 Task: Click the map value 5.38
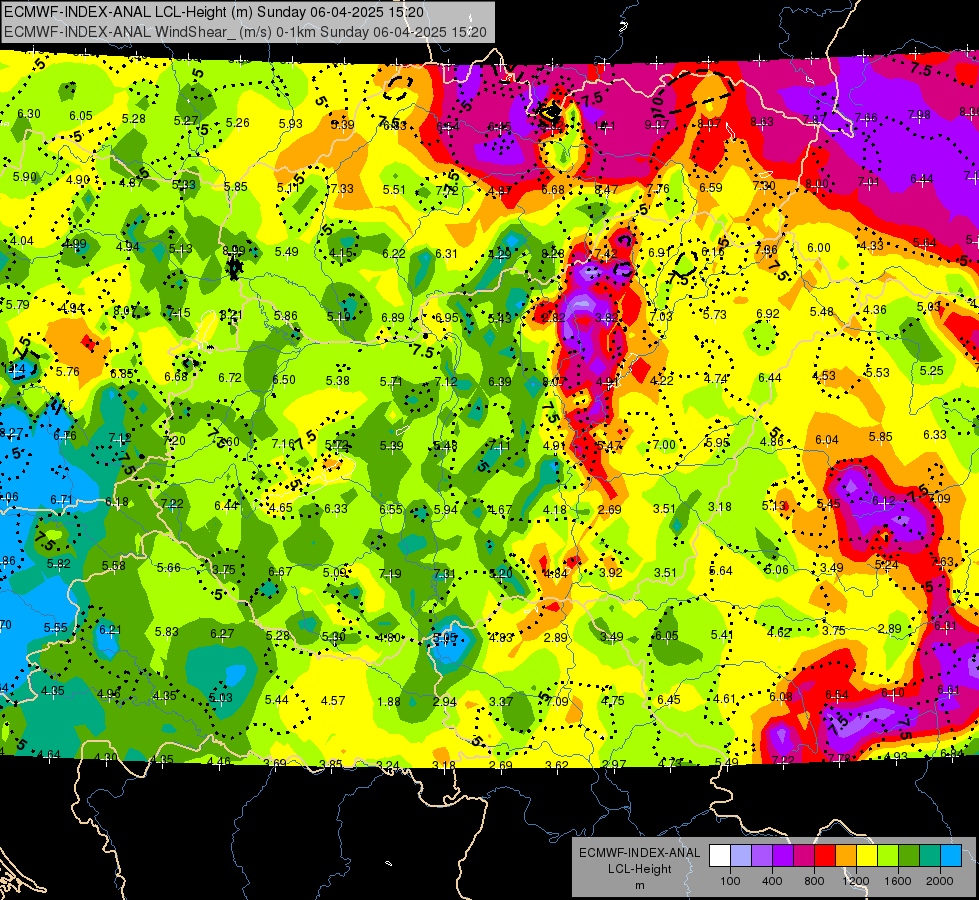coord(338,381)
